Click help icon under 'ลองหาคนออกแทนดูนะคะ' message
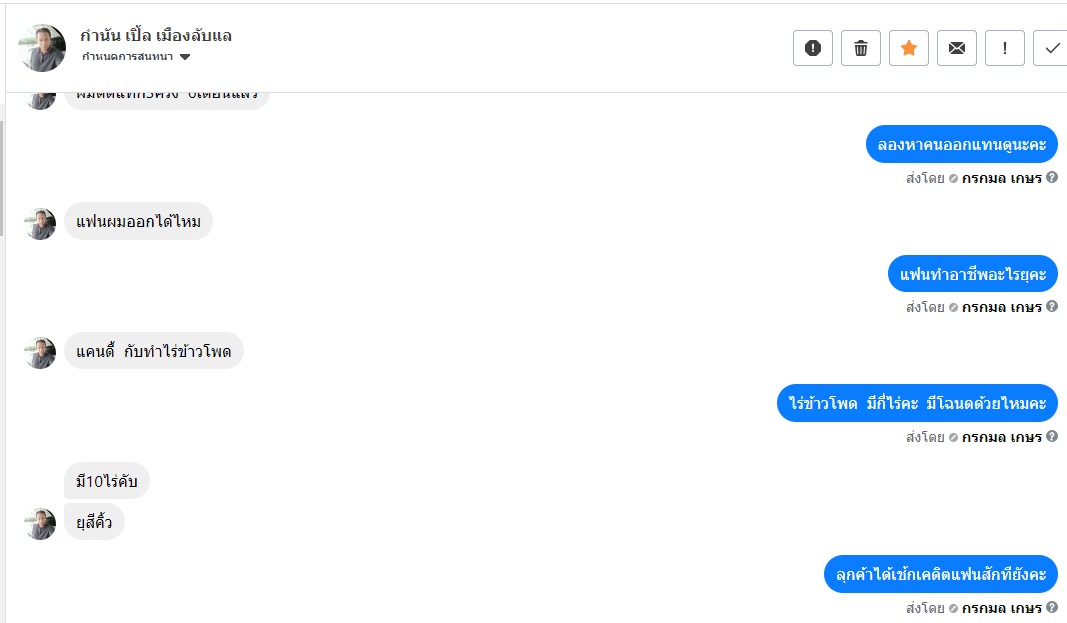The height and width of the screenshot is (623, 1067). tap(1052, 178)
